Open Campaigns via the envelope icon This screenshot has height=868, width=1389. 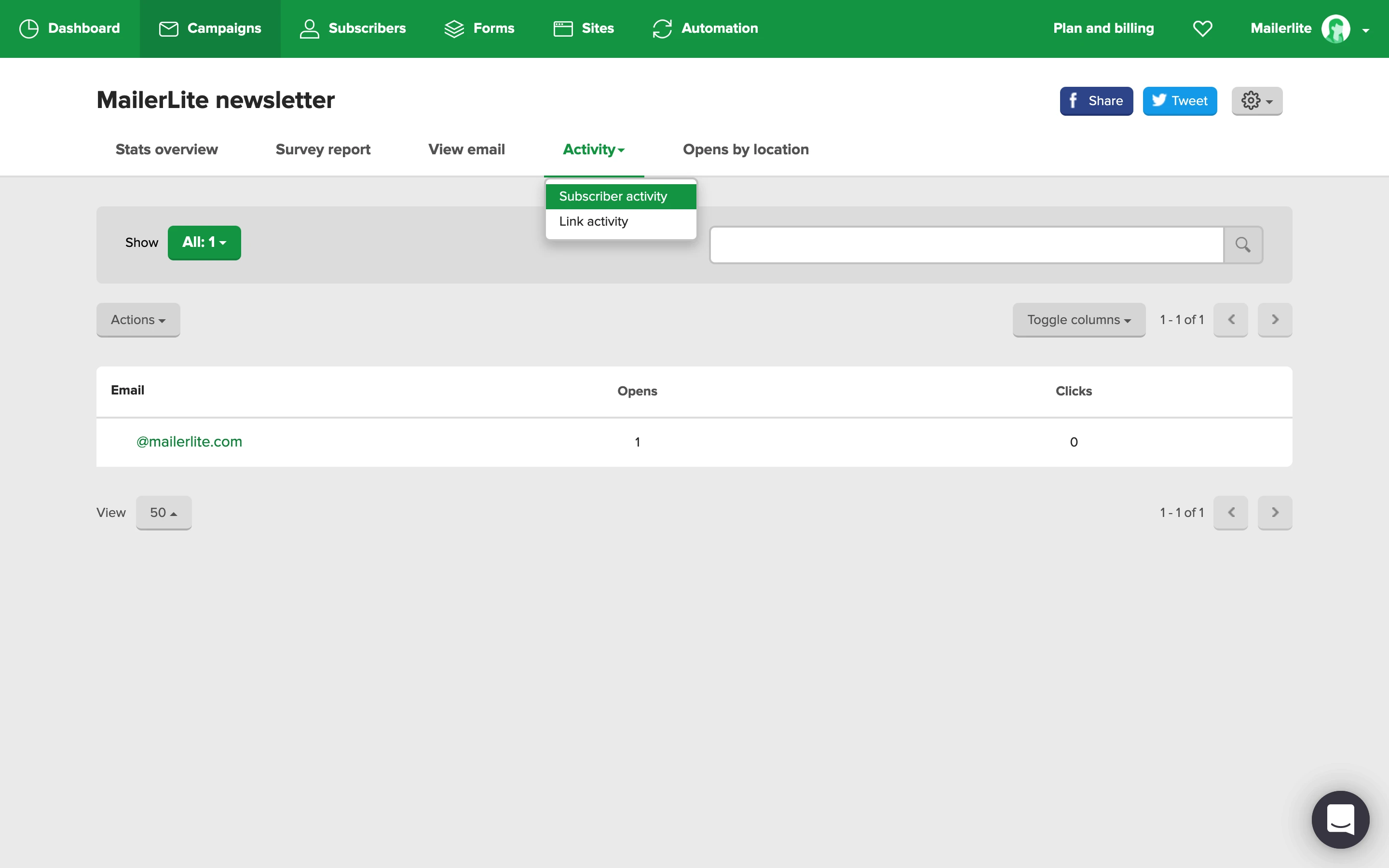coord(168,29)
